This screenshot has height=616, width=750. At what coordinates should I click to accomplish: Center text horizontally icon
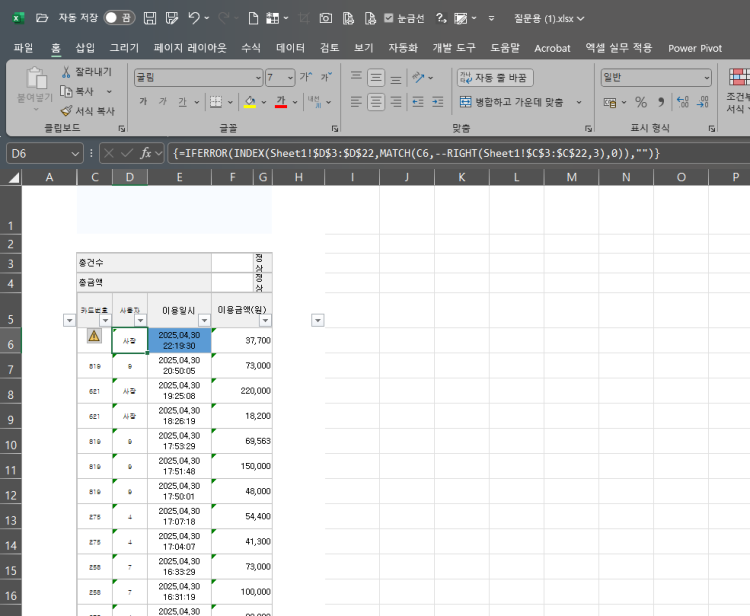376,101
